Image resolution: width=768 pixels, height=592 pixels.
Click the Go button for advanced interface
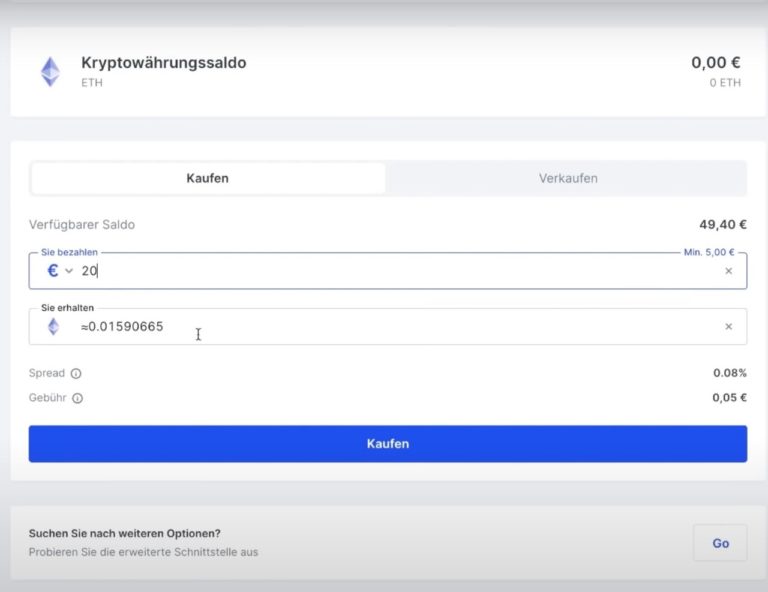(x=720, y=543)
